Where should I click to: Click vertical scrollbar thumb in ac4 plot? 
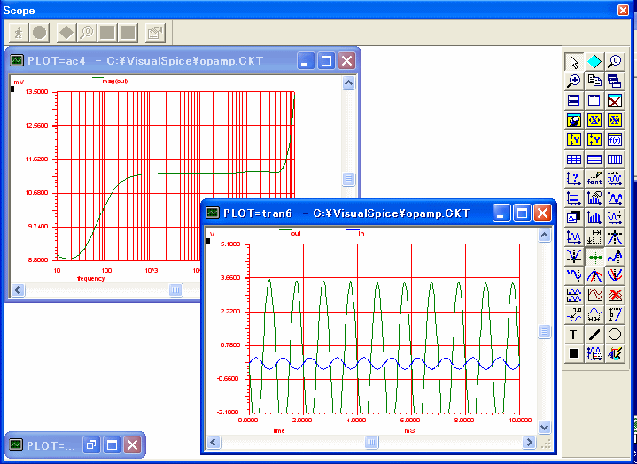pos(349,180)
